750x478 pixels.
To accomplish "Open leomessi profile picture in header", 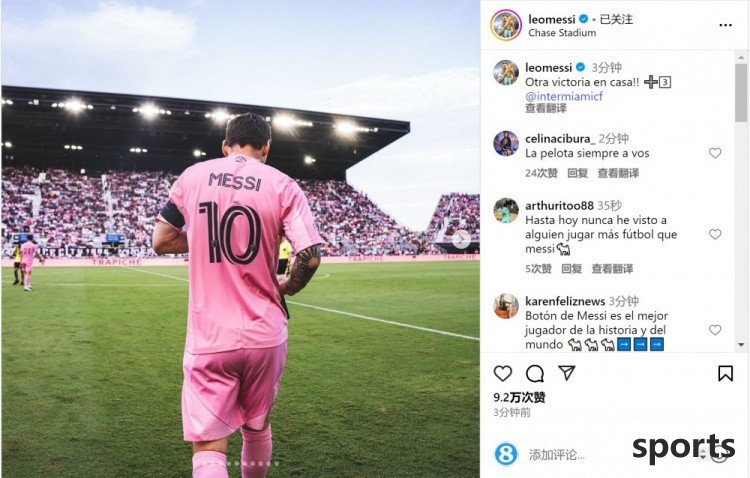I will 506,25.
